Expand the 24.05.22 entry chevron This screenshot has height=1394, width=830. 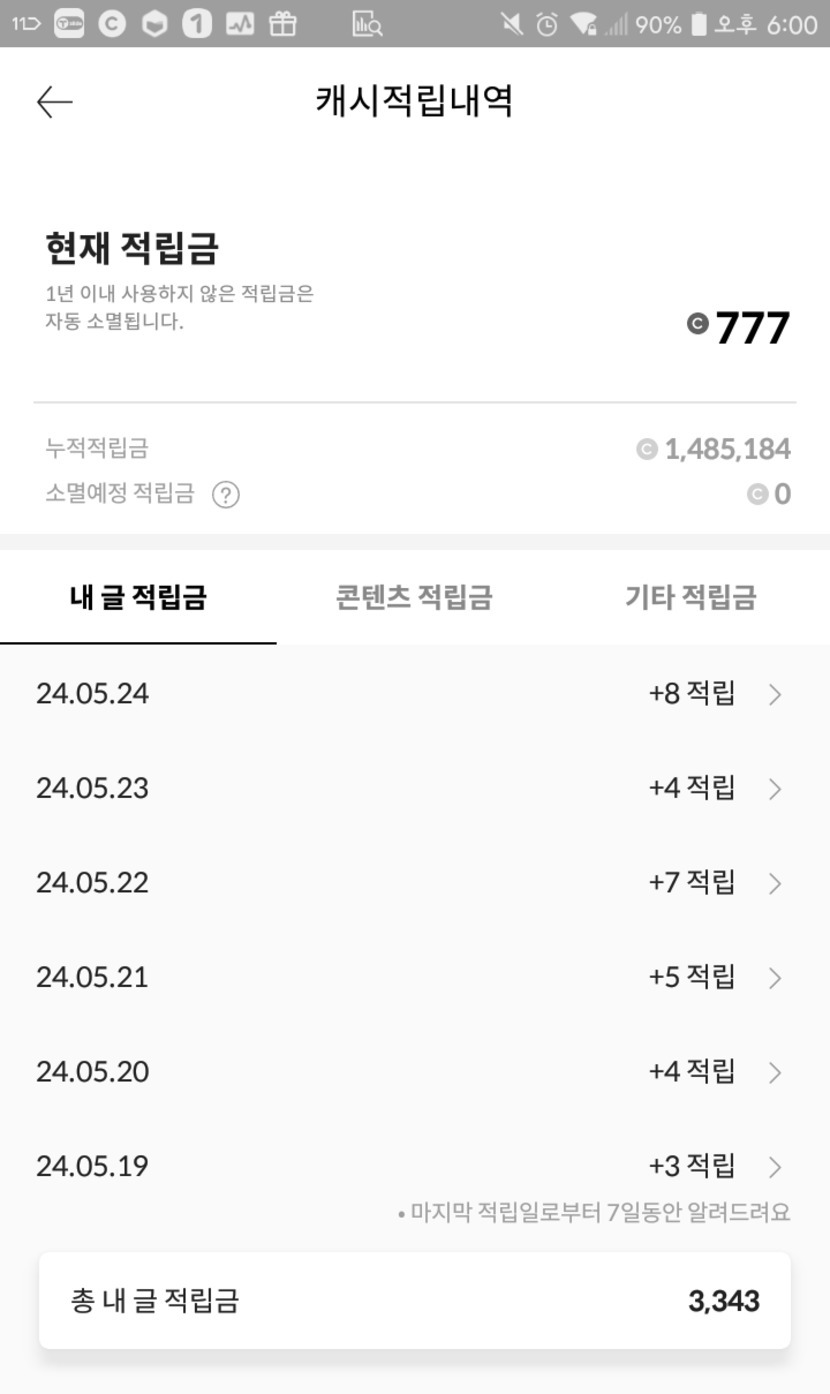775,884
